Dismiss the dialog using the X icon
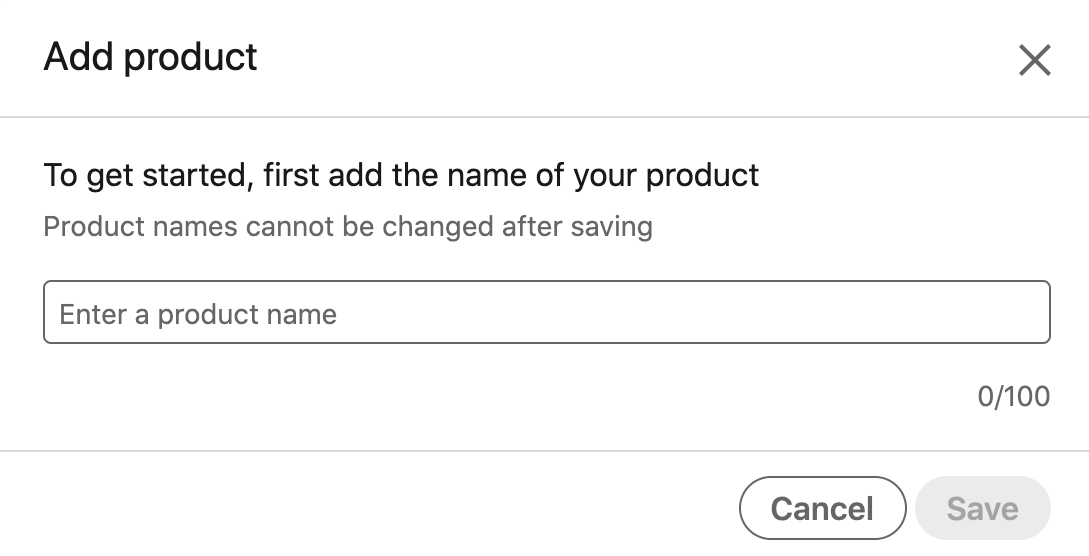The height and width of the screenshot is (556, 1089). pos(1034,60)
